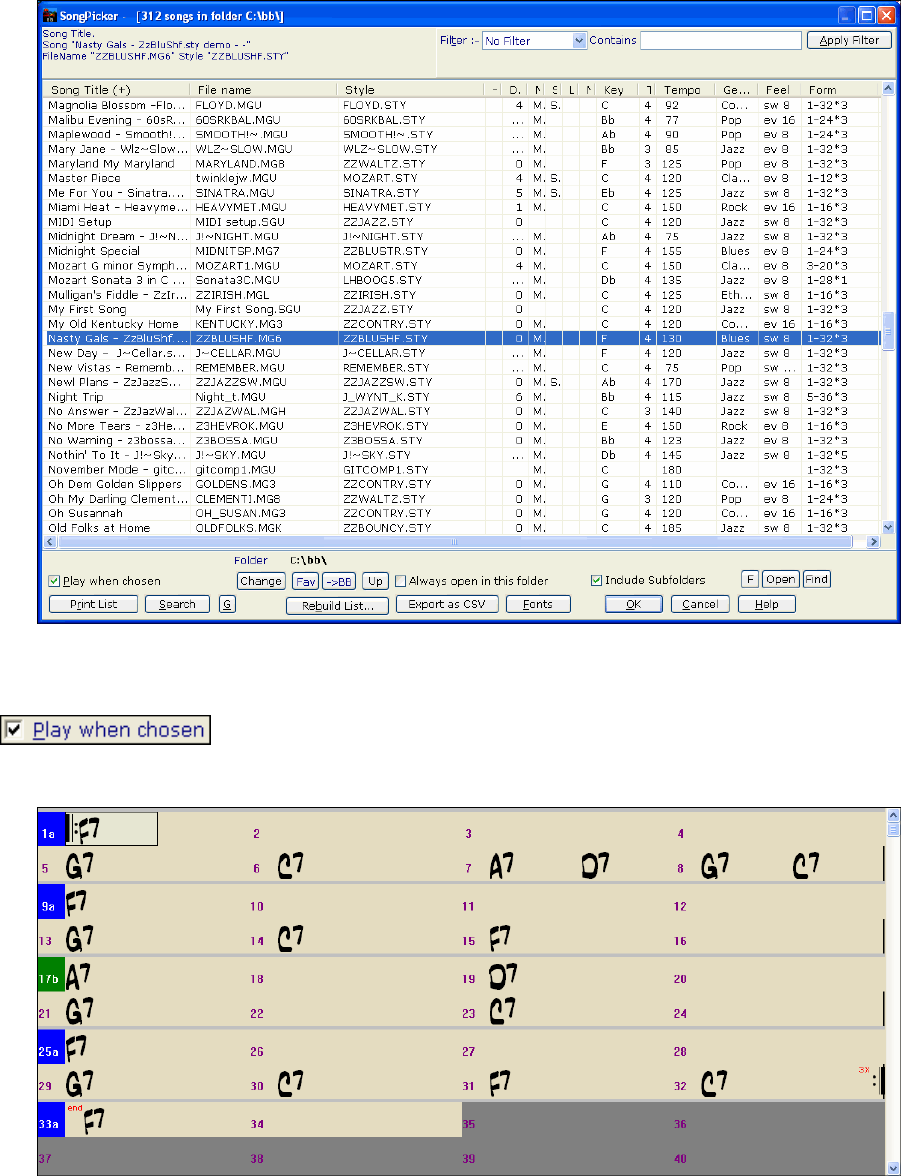Open the Filter dropdown list
The image size is (901, 1176).
579,40
